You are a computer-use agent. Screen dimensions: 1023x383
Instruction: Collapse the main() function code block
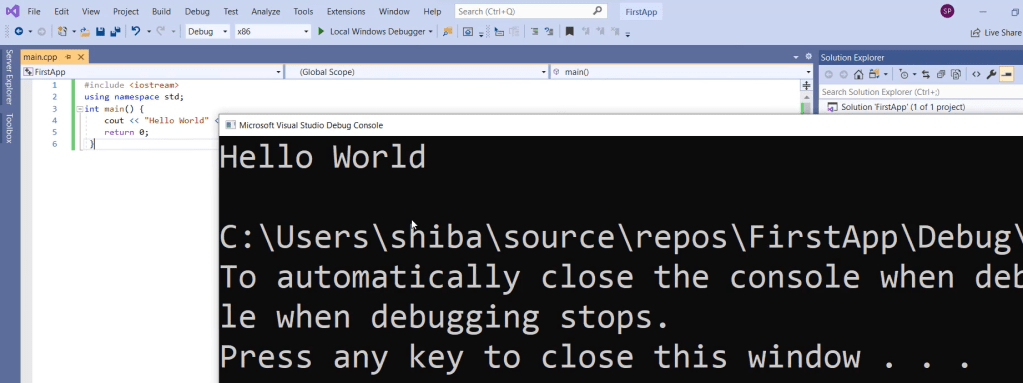(80, 109)
